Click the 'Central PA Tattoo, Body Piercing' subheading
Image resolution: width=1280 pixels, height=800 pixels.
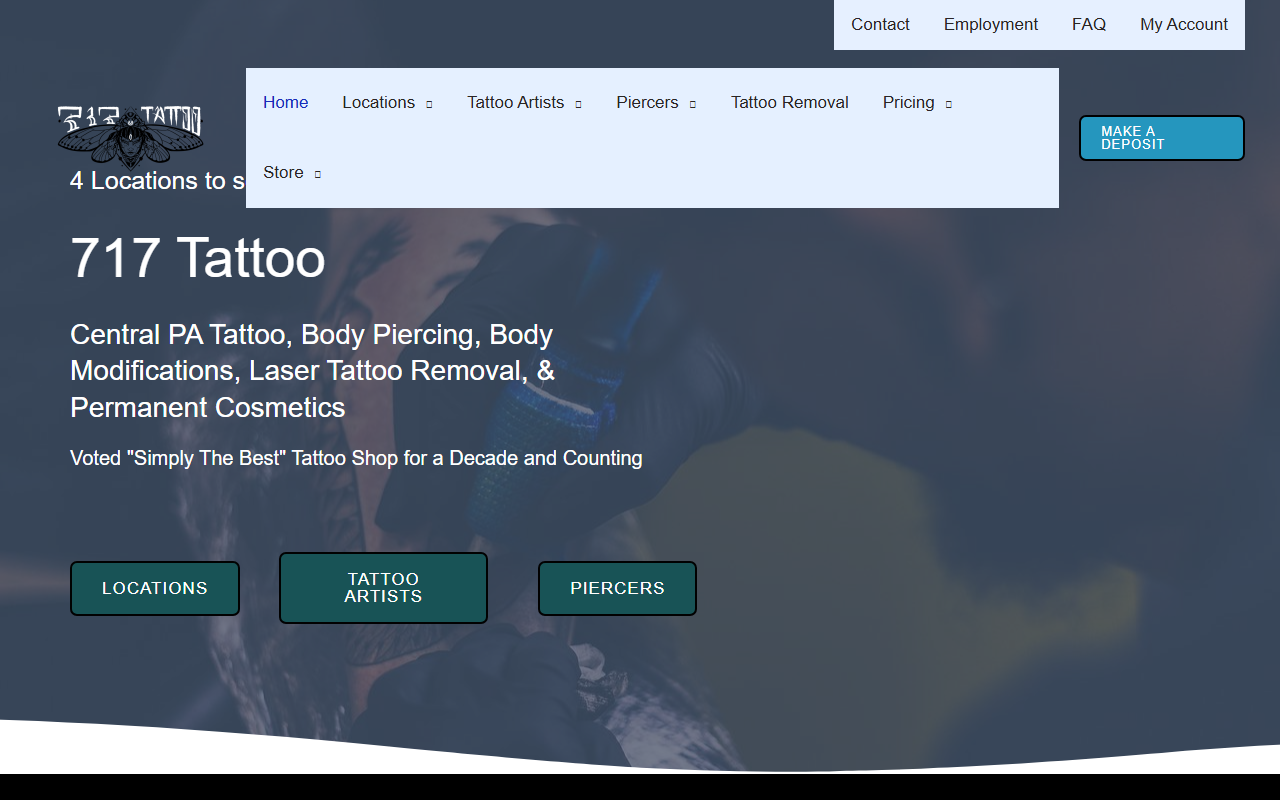[312, 371]
